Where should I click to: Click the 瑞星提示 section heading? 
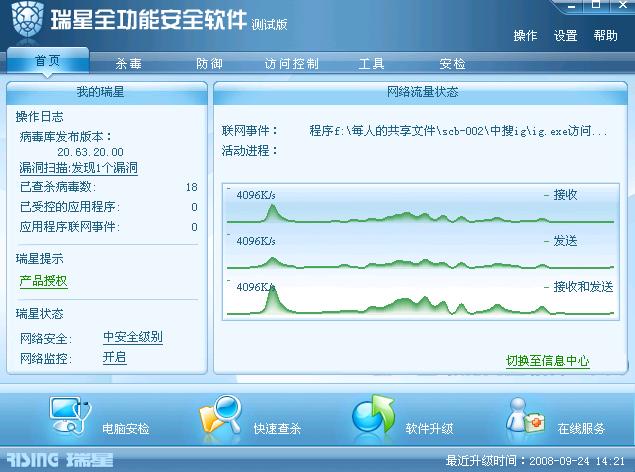point(39,259)
